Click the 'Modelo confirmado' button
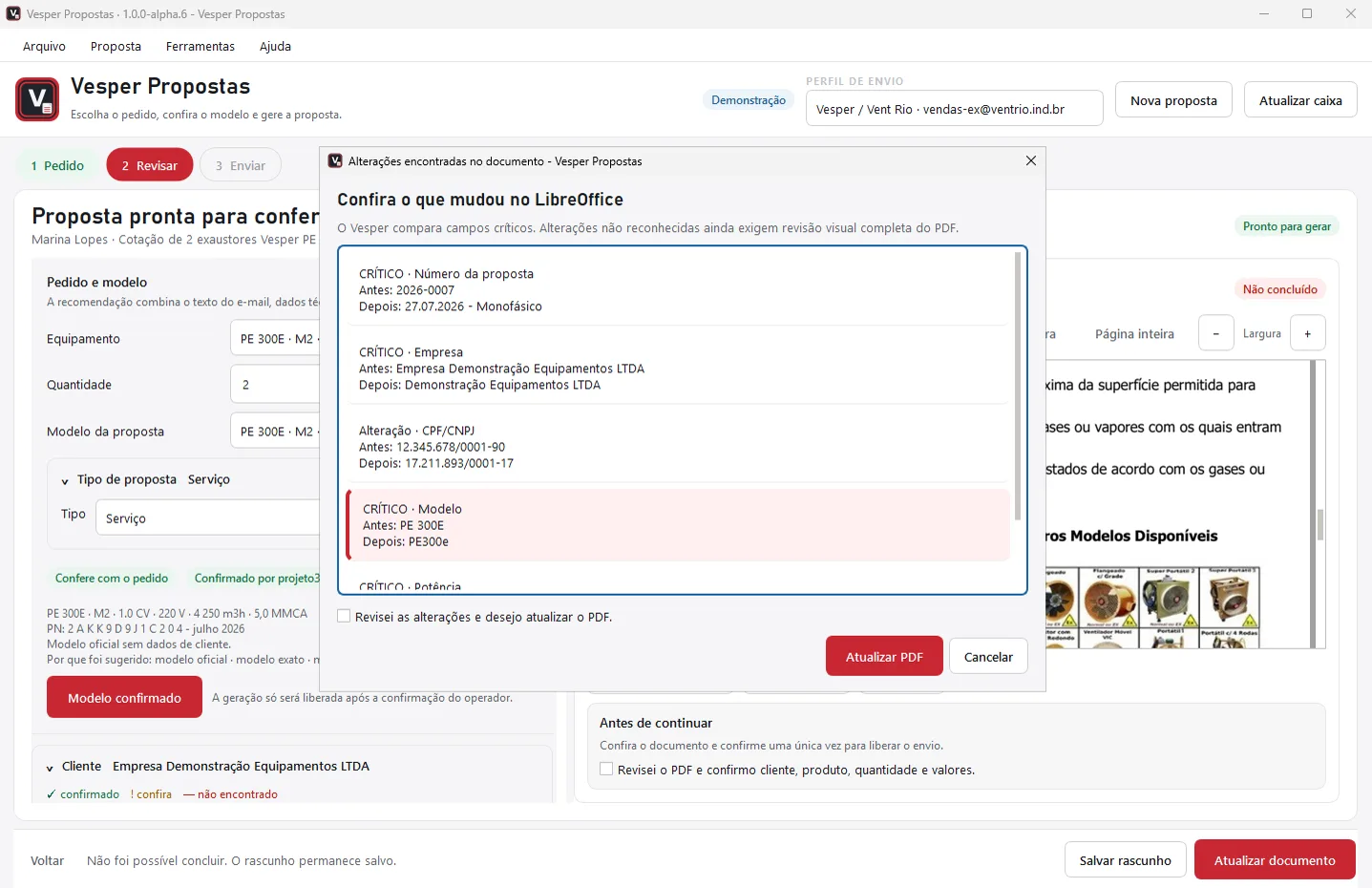Screen dimensions: 1372x888 (124, 697)
